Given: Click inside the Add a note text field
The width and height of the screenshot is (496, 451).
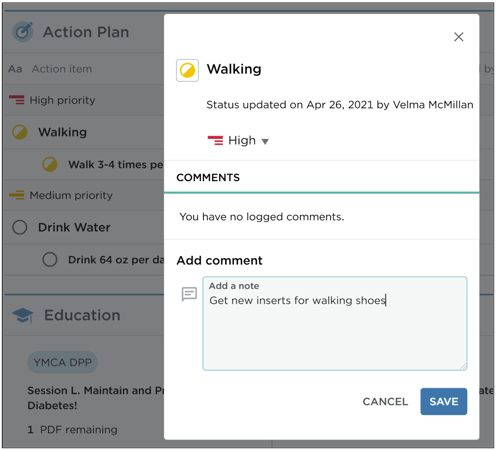Looking at the screenshot, I should pyautogui.click(x=335, y=323).
